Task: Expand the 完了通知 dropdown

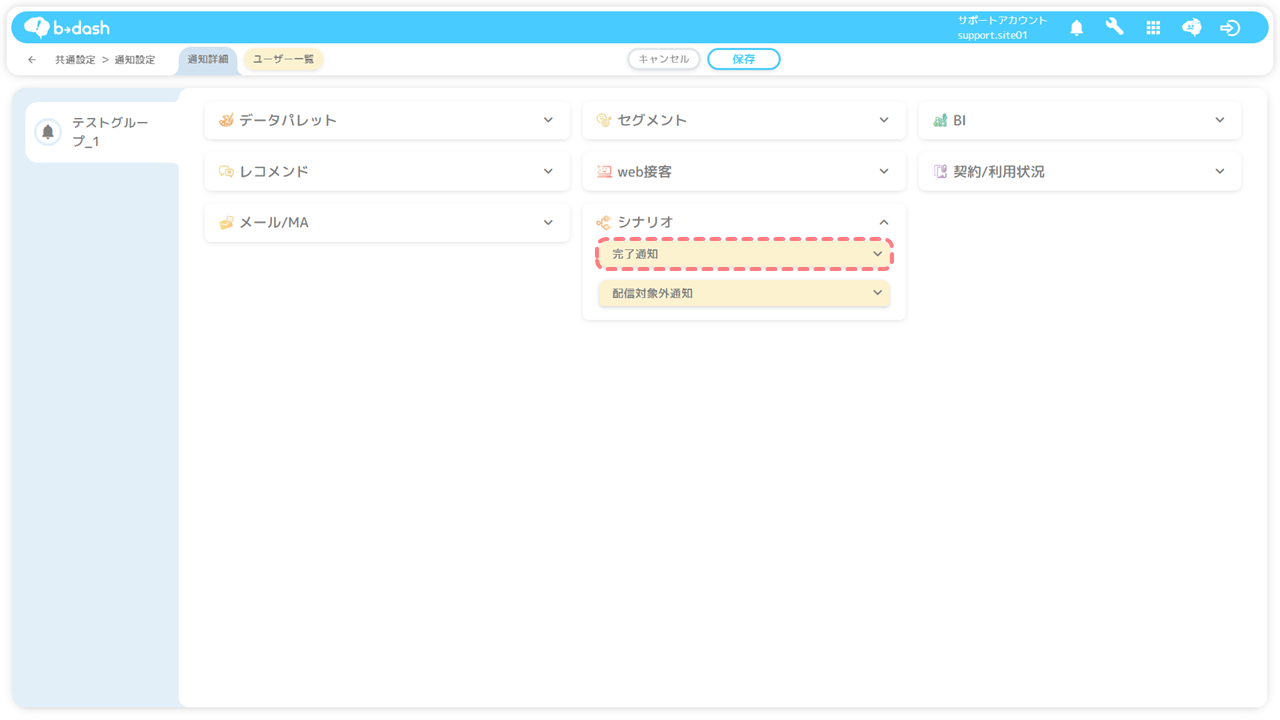Action: [x=877, y=254]
